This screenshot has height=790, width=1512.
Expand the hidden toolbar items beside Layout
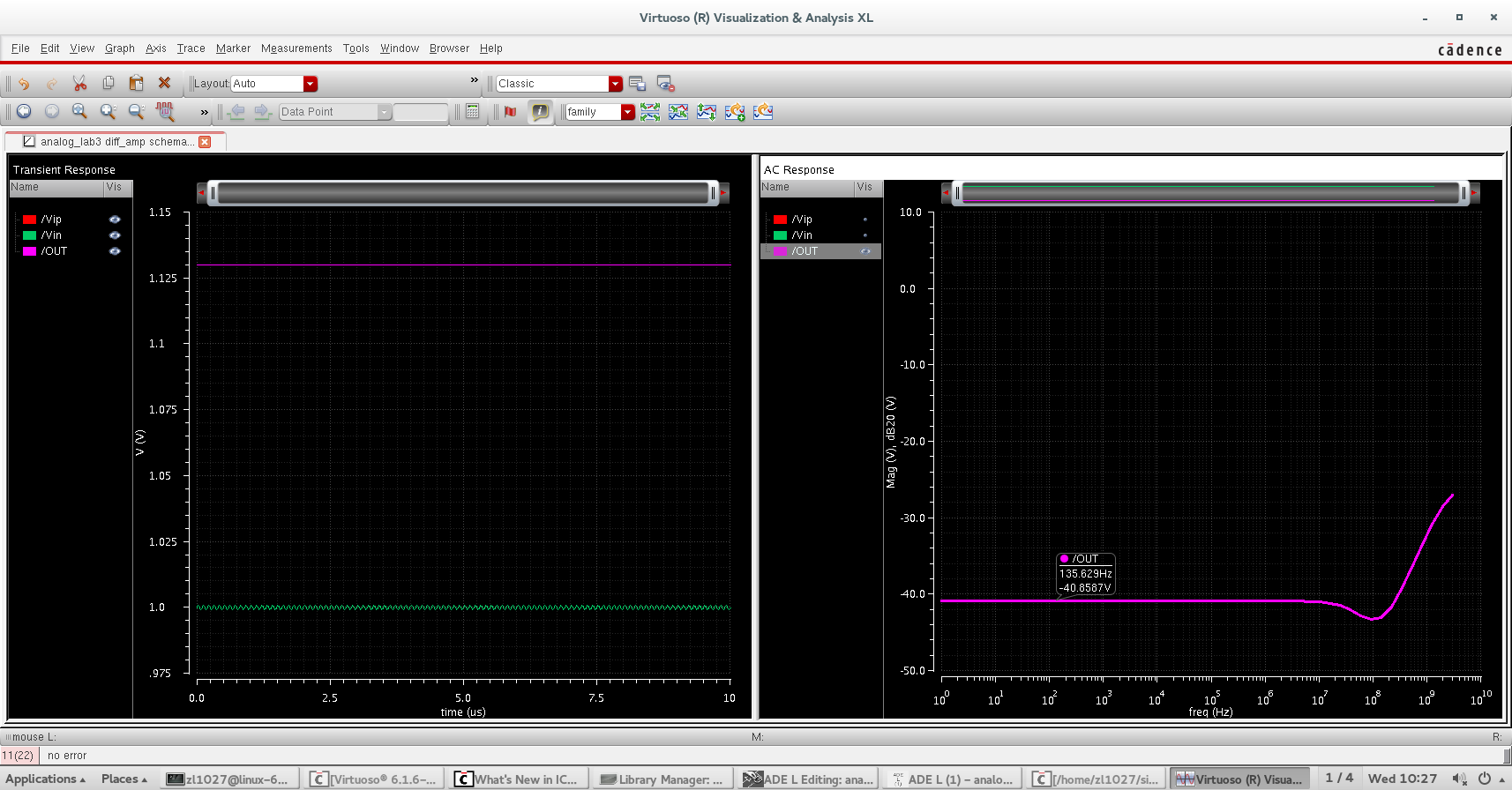[474, 80]
